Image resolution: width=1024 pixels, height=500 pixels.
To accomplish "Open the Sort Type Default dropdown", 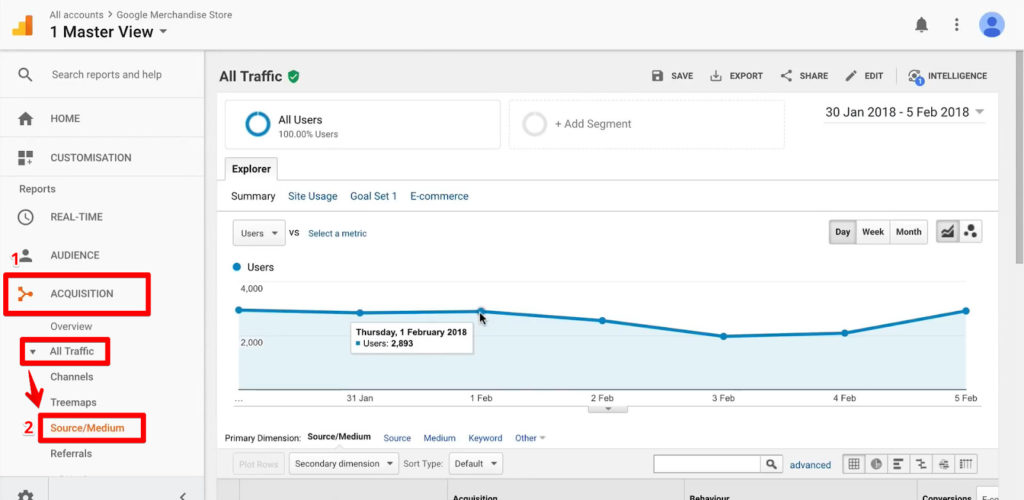I will pos(476,464).
